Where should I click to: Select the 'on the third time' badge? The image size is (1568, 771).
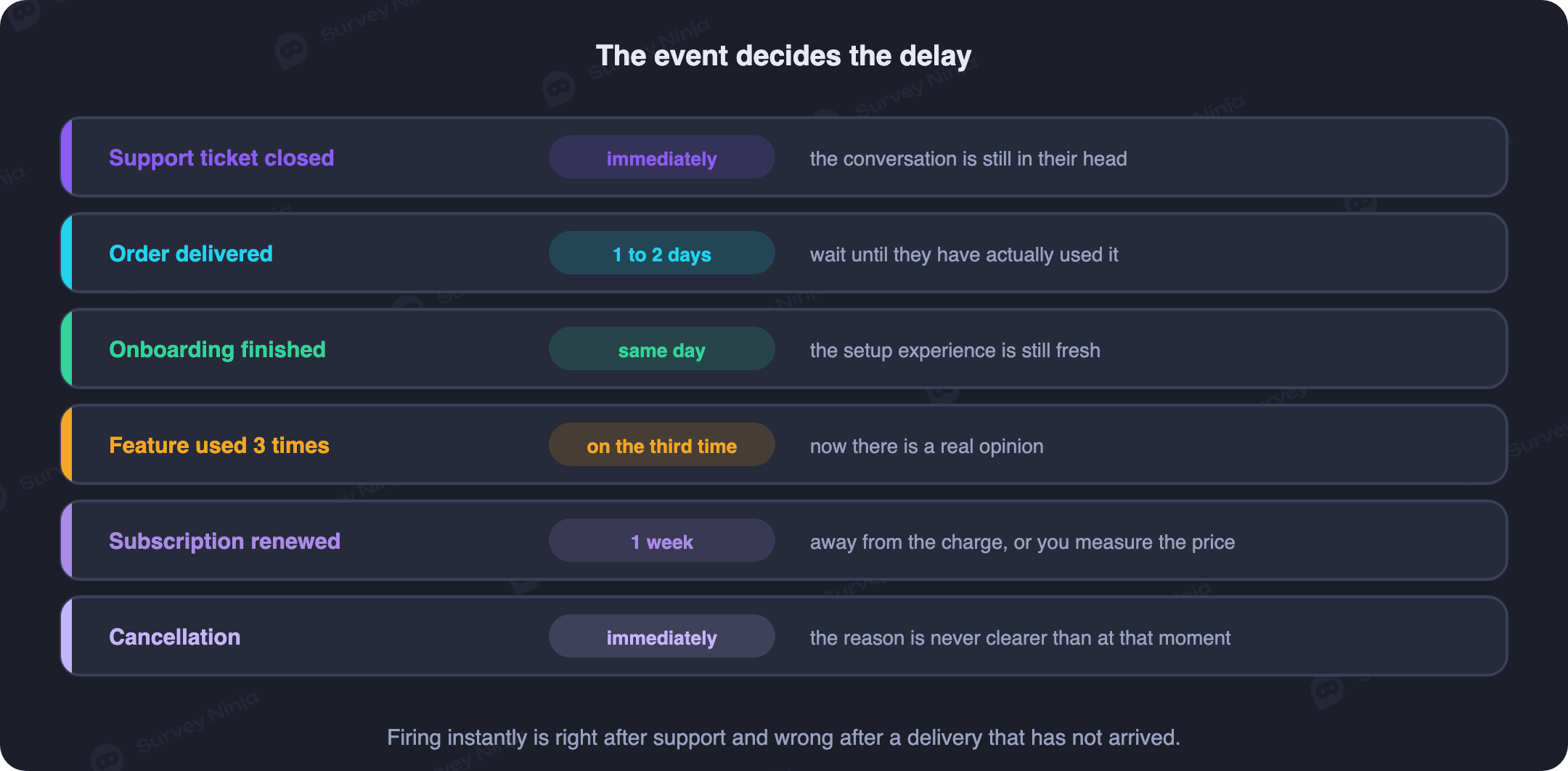[x=661, y=445]
